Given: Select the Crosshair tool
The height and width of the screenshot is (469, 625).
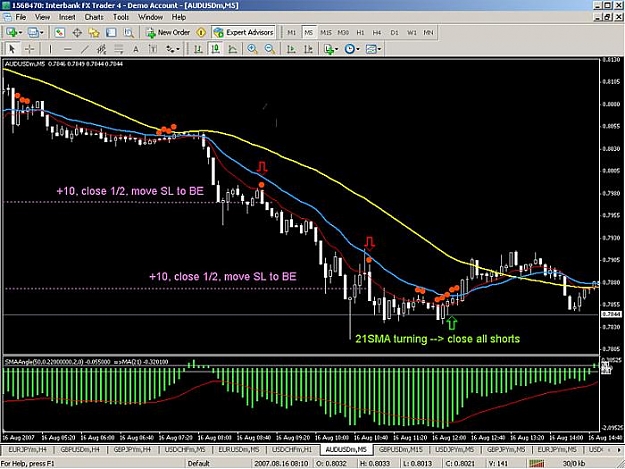Looking at the screenshot, I should pyautogui.click(x=29, y=49).
